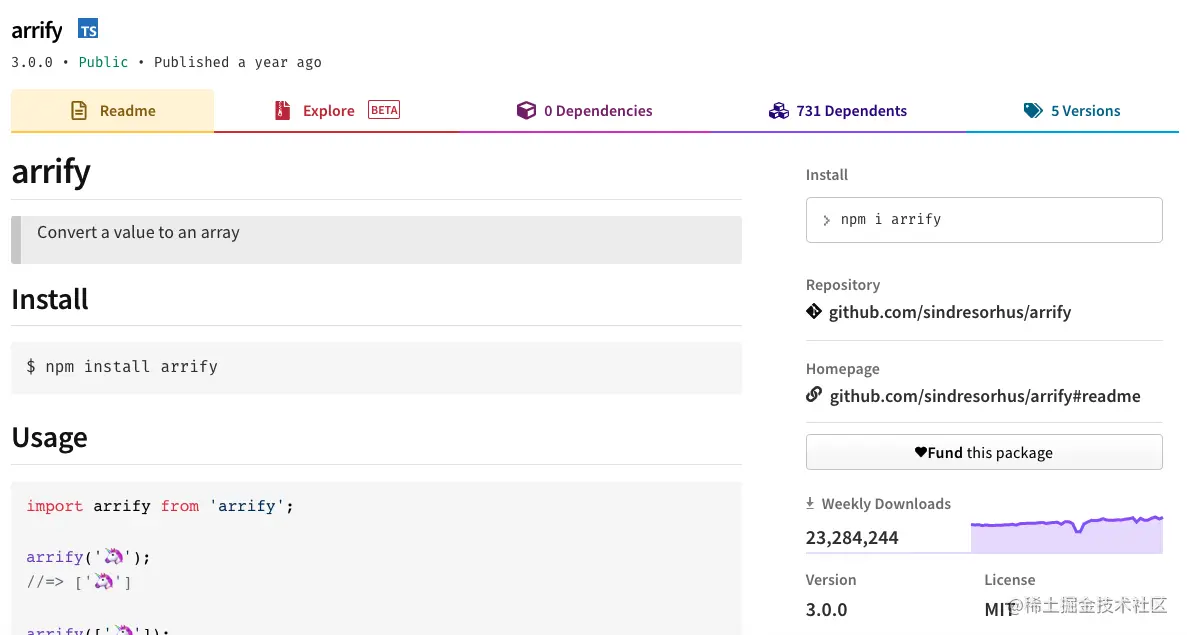
Task: Click the weekly downloads sparkline chart
Action: pos(1067,534)
